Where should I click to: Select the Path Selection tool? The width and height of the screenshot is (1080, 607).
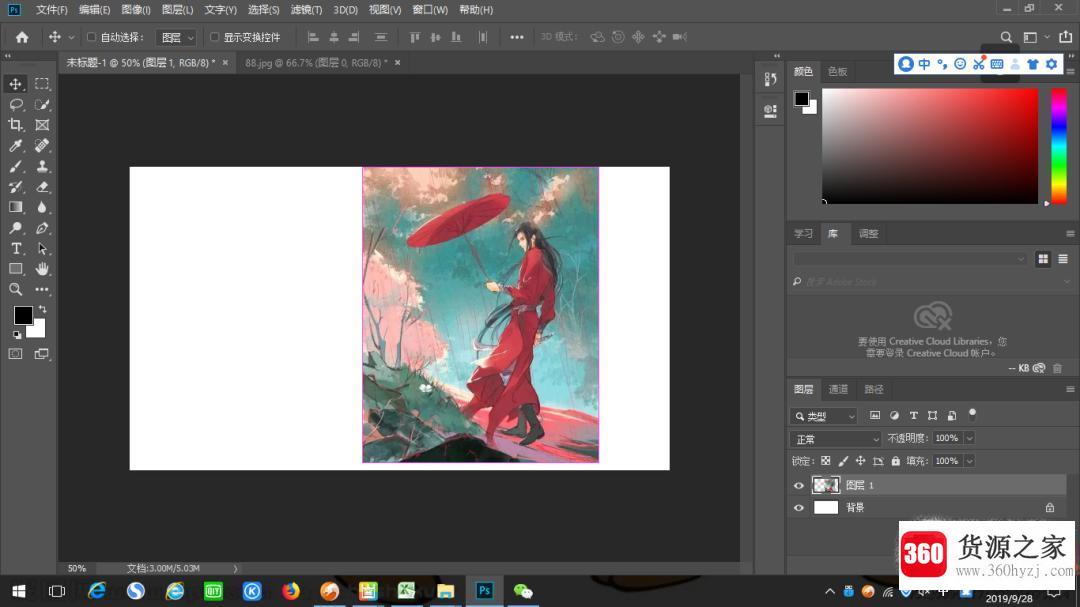42,249
